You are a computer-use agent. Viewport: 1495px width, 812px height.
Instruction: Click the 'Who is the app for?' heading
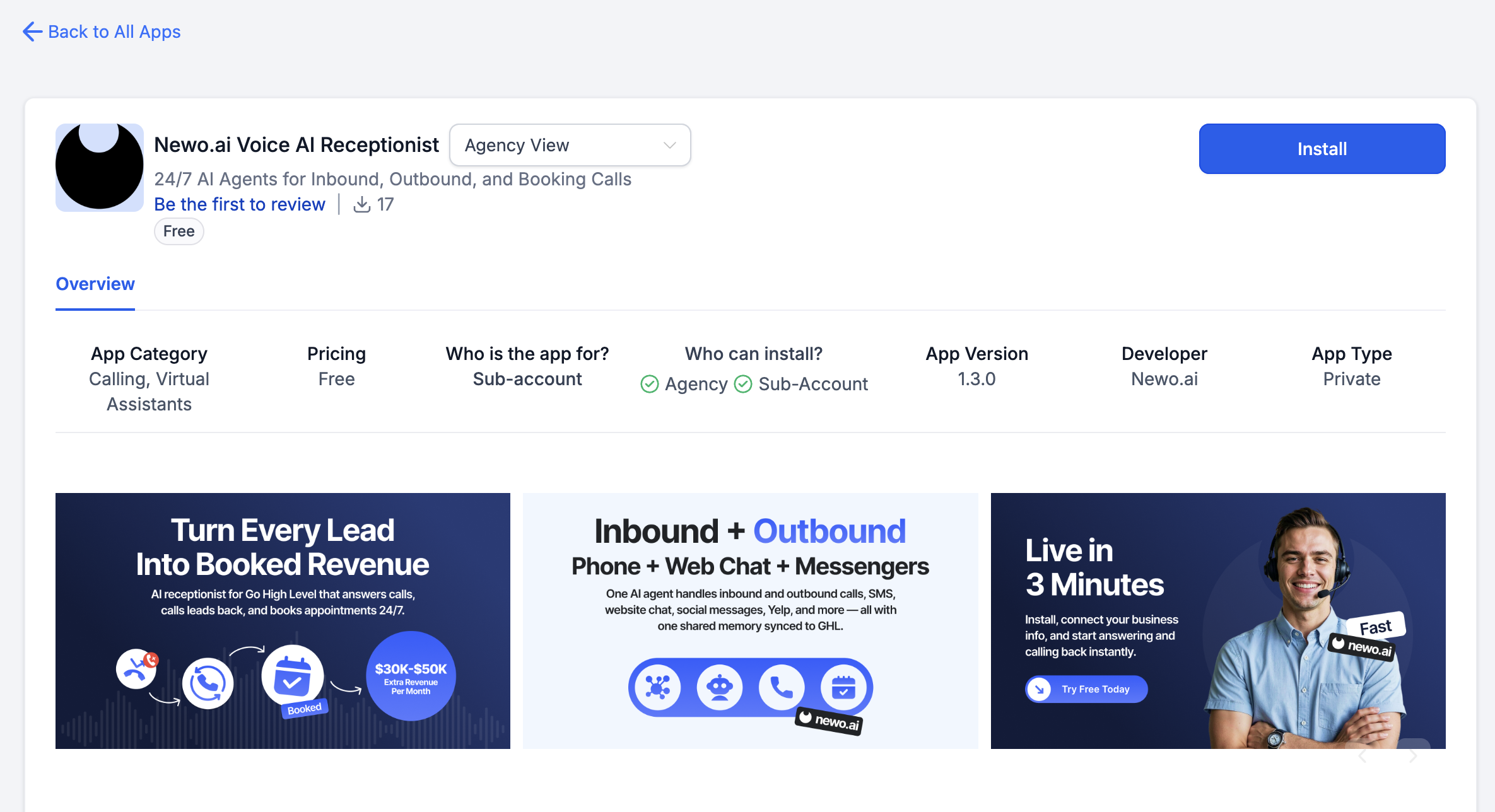(527, 354)
